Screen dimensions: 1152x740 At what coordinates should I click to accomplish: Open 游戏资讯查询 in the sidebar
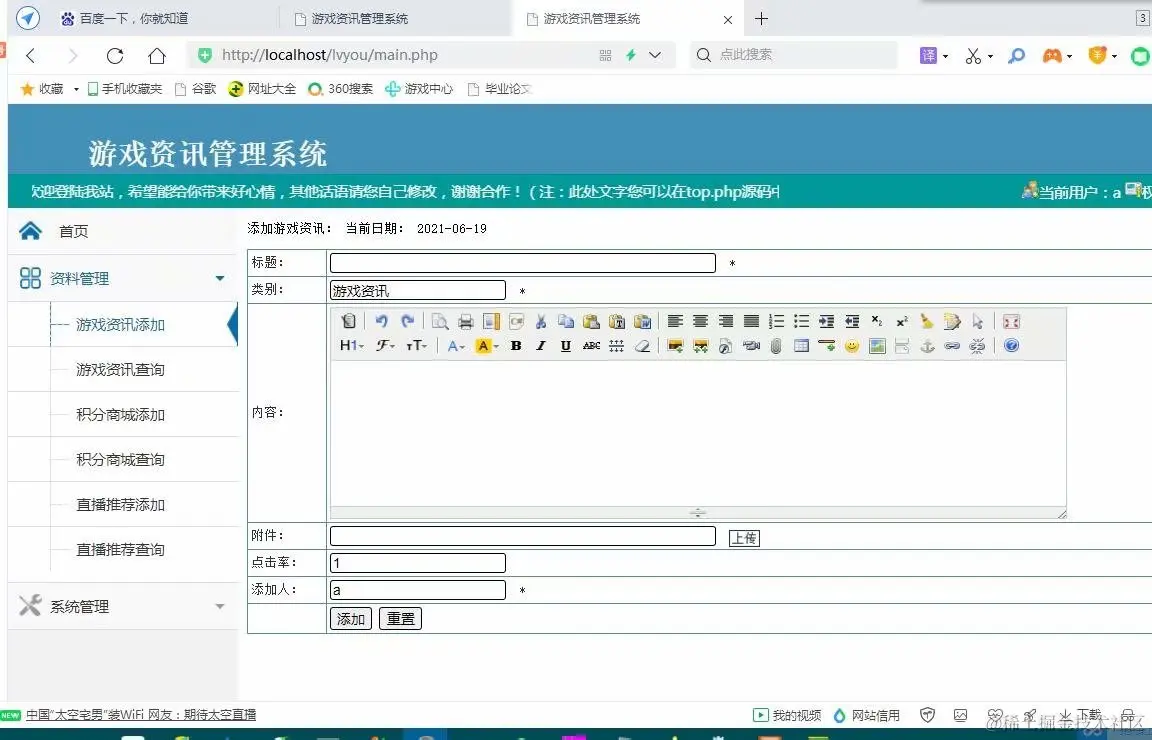(120, 370)
